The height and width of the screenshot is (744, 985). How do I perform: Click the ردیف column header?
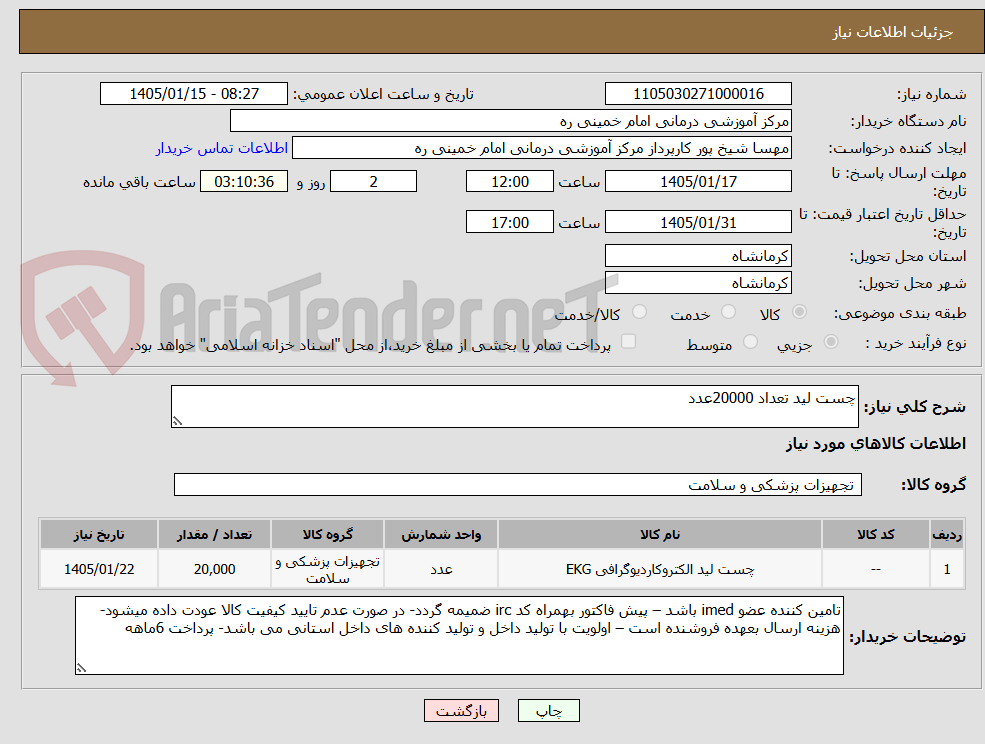click(x=947, y=535)
